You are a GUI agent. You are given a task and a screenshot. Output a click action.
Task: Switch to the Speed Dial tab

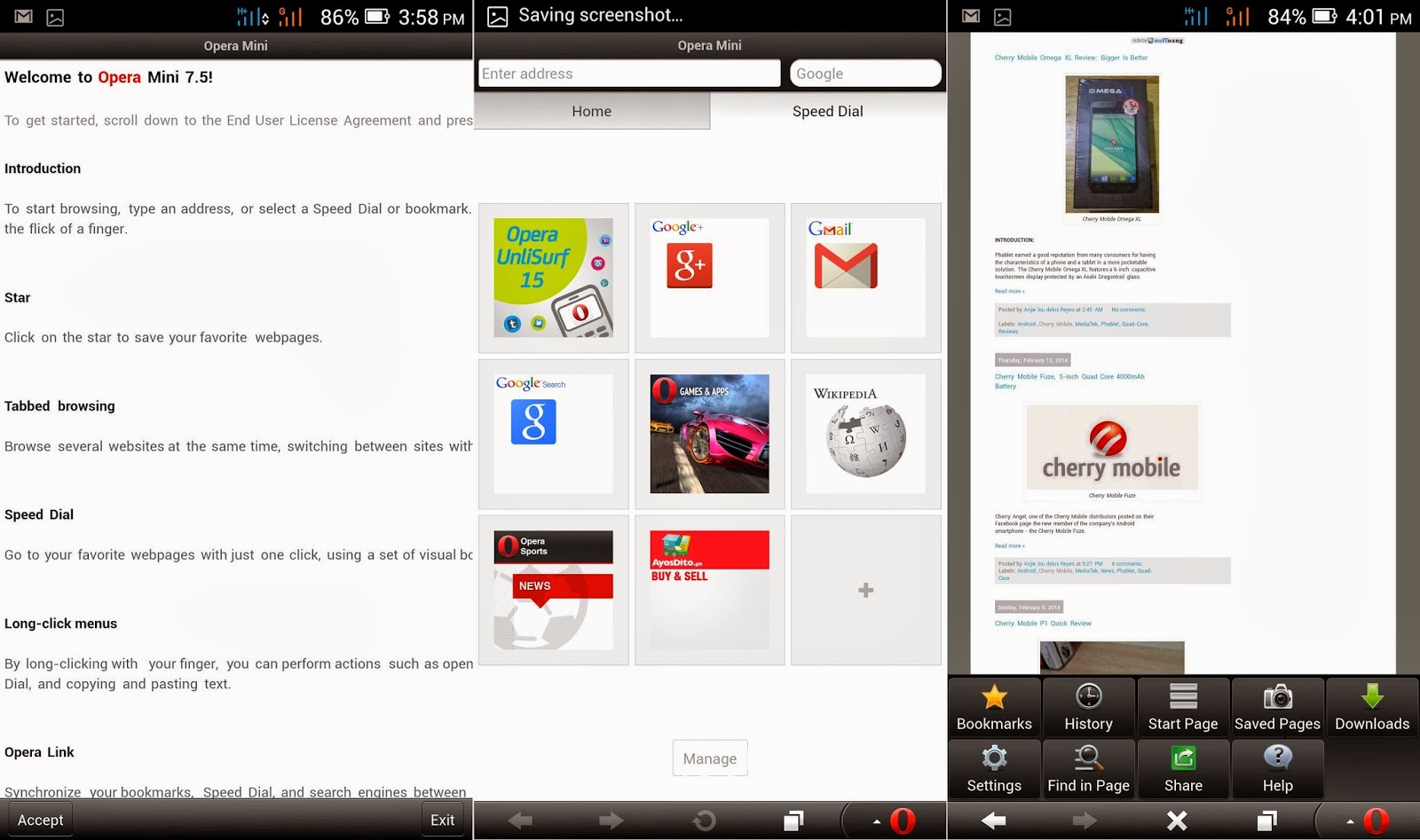click(828, 111)
